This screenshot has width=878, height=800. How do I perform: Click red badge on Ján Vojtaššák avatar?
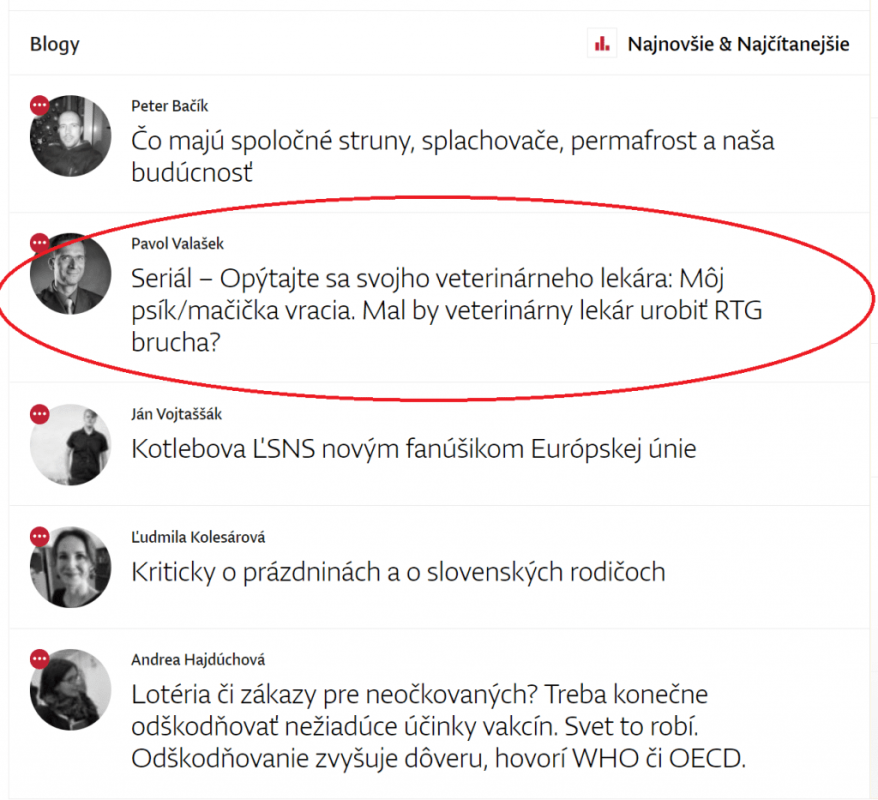(x=40, y=414)
